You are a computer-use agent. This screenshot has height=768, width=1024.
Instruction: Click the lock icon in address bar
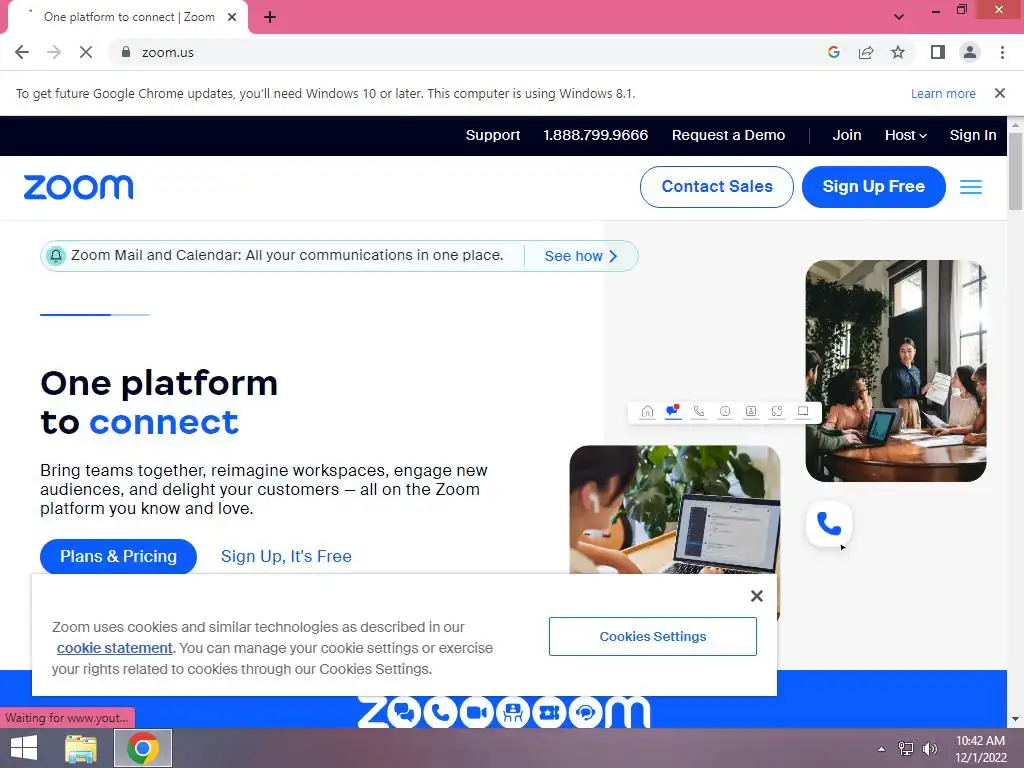[x=126, y=52]
